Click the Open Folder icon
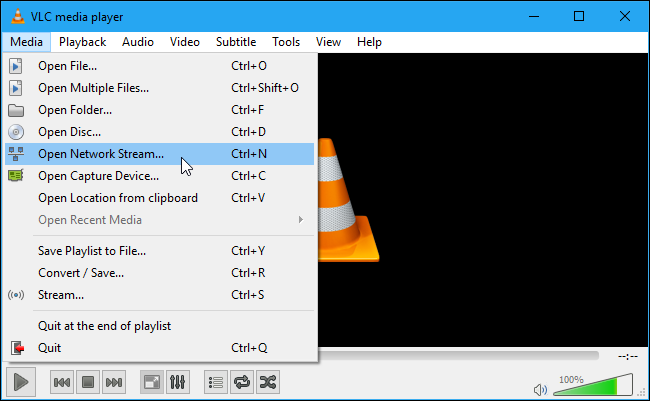The image size is (650, 401). 16,110
